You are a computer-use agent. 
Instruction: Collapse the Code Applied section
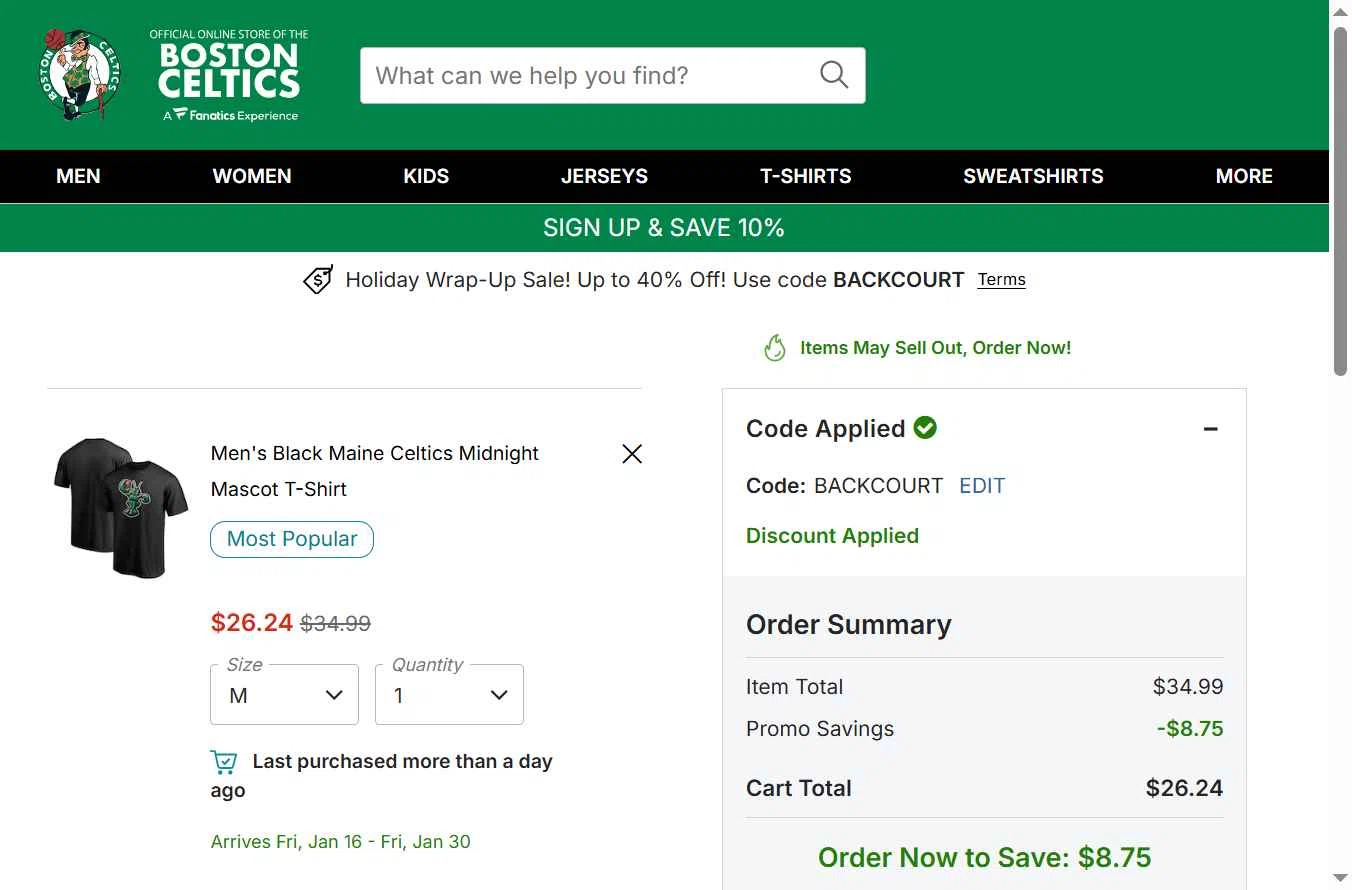(1211, 429)
